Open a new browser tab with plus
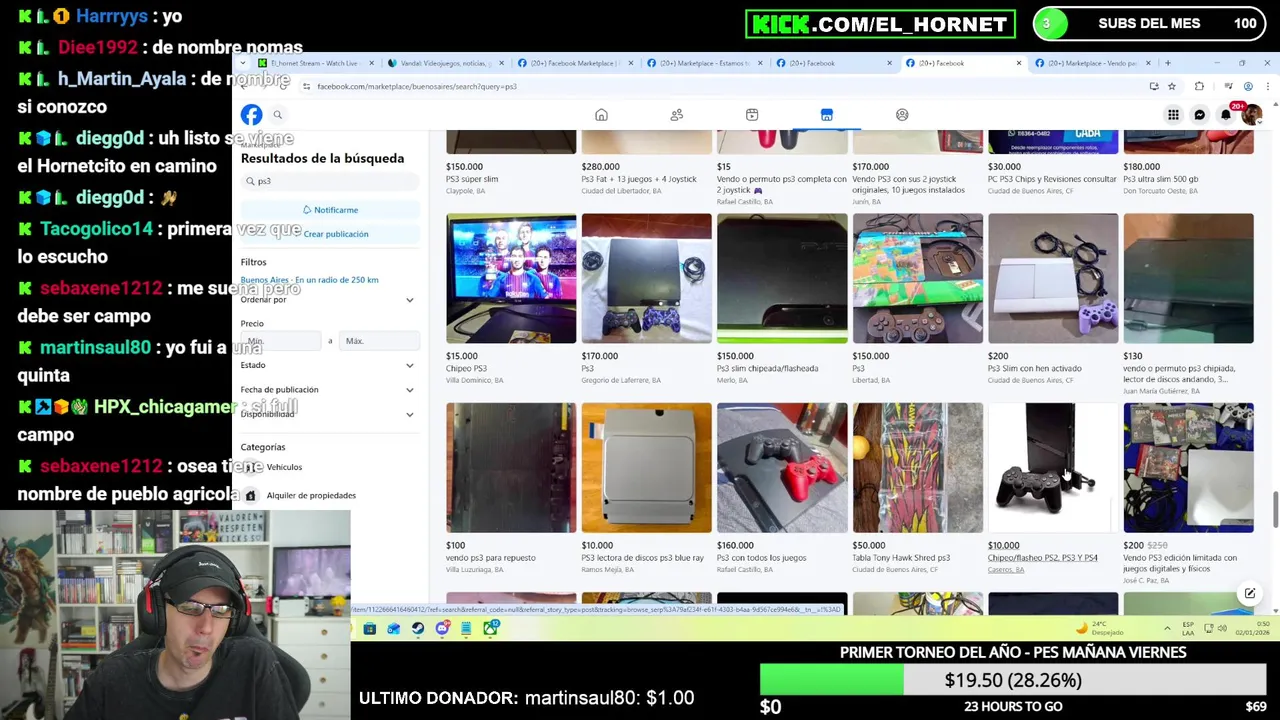 (x=1167, y=63)
